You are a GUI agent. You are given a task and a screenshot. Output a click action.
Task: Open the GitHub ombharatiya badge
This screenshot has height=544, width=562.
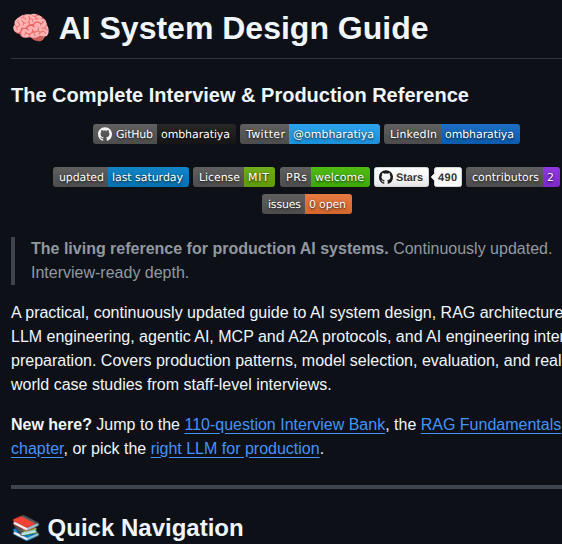(x=164, y=134)
